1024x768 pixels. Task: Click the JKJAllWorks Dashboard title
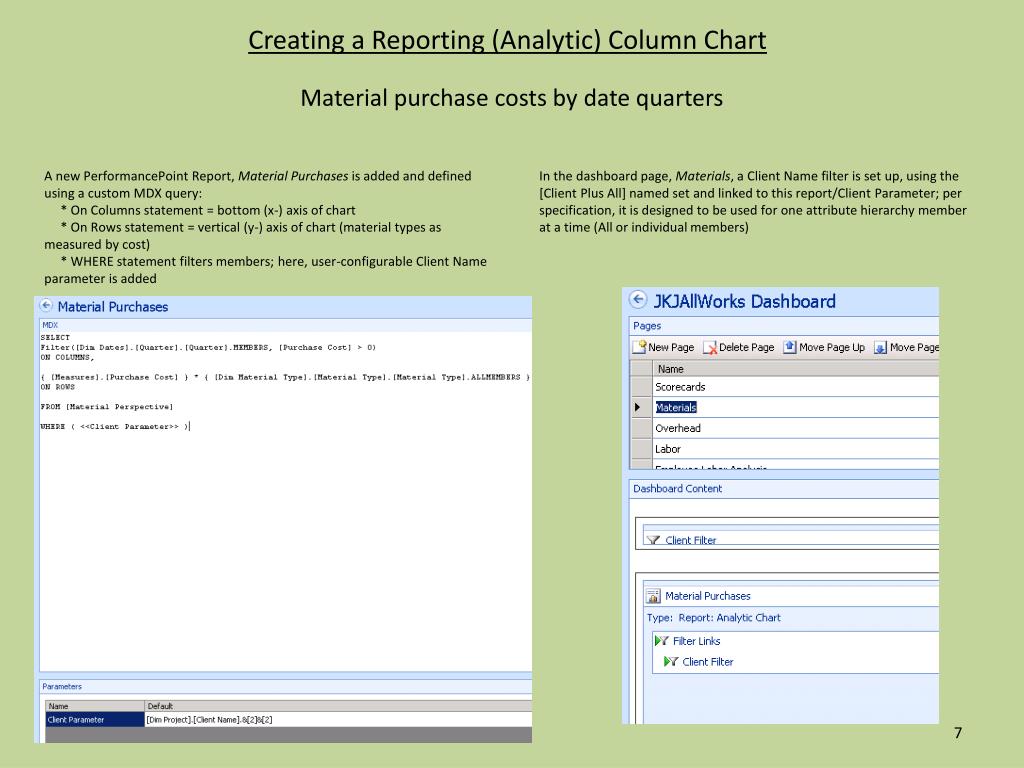(x=744, y=301)
